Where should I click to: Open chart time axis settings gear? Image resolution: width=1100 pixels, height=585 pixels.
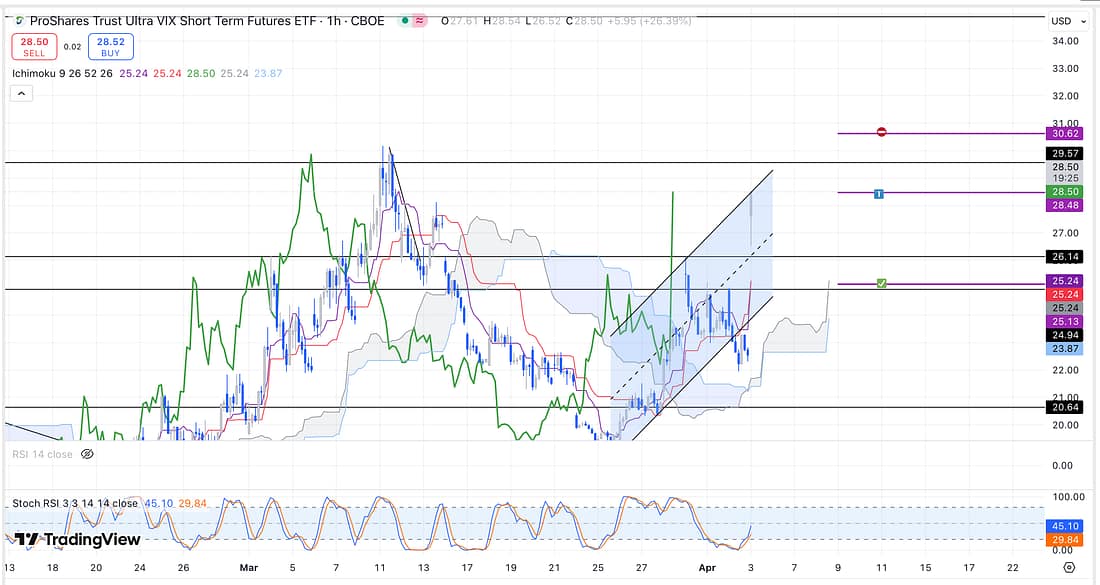(x=1069, y=567)
